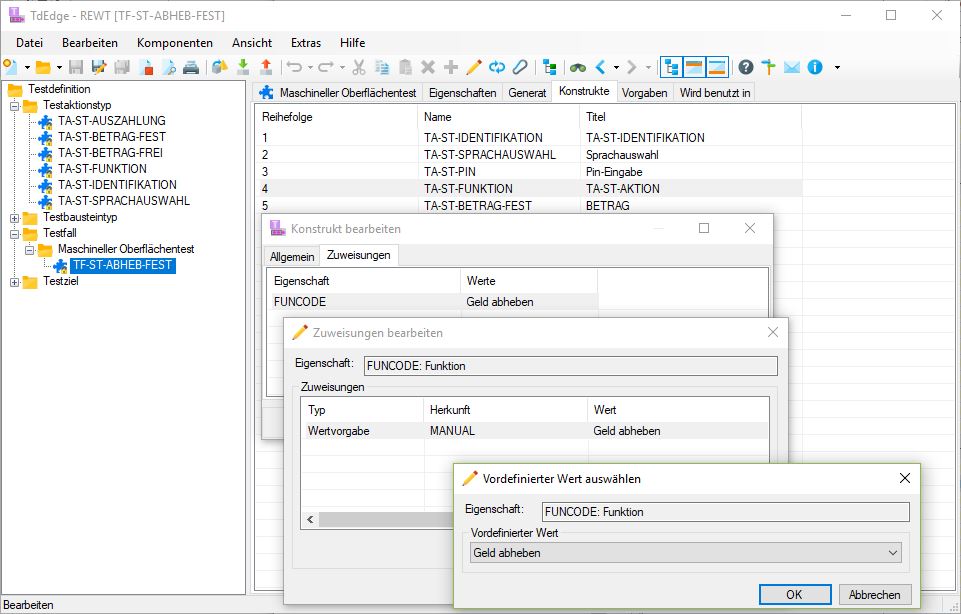The height and width of the screenshot is (614, 961).
Task: Click the green download arrow icon
Action: (x=243, y=67)
